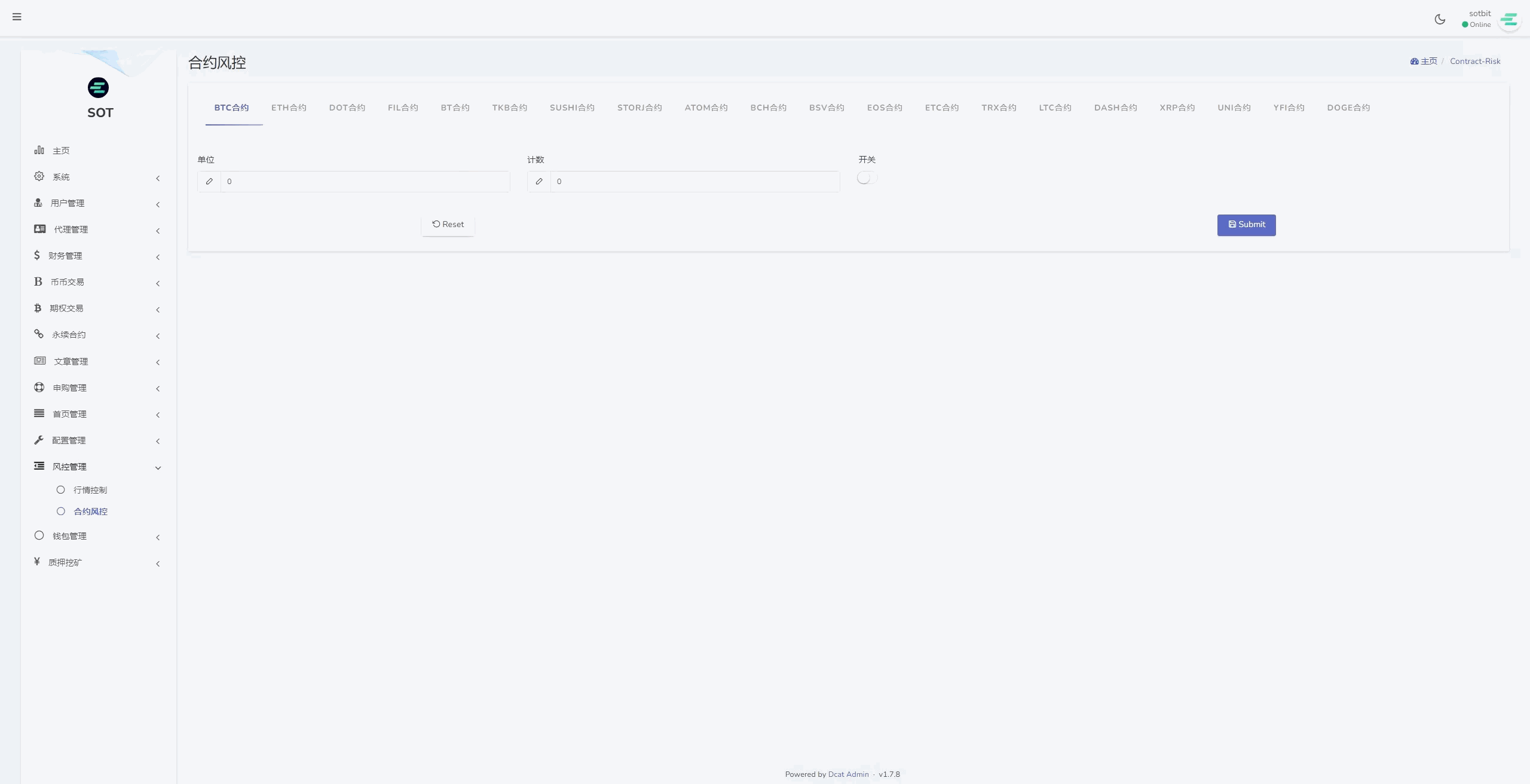
Task: Click the sotbit user avatar
Action: [1509, 20]
